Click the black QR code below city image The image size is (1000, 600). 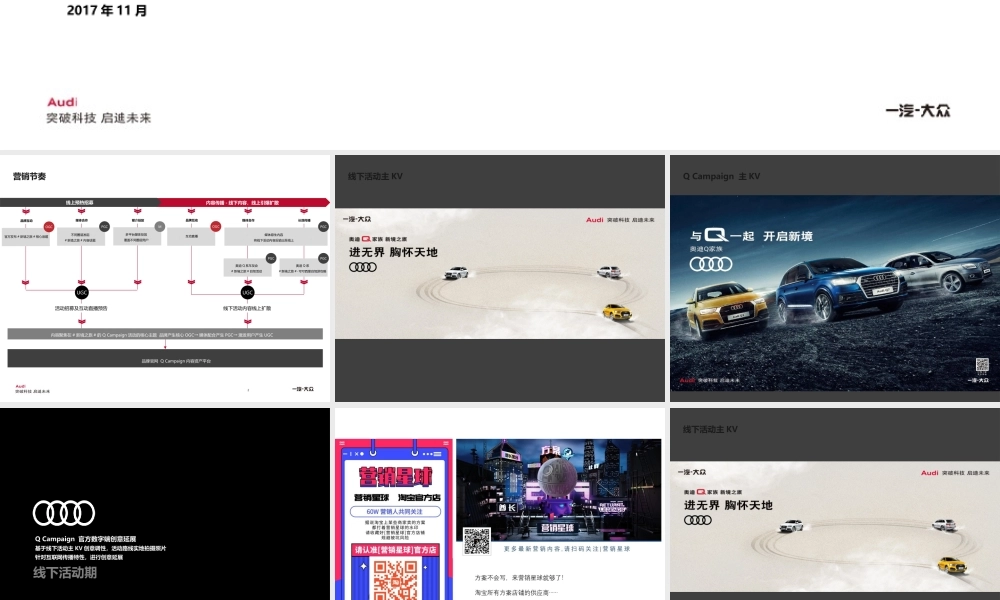click(476, 541)
